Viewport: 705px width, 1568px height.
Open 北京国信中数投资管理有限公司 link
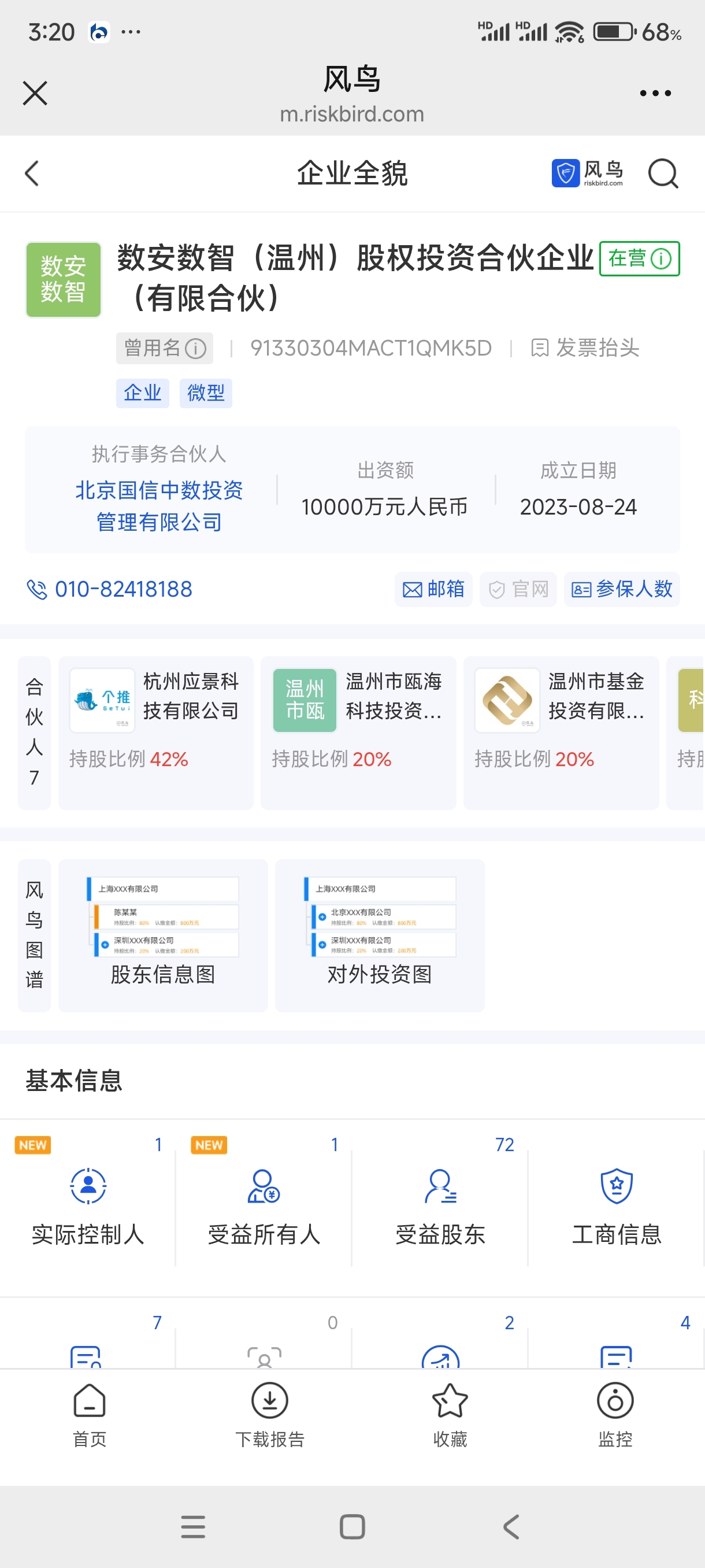(159, 506)
